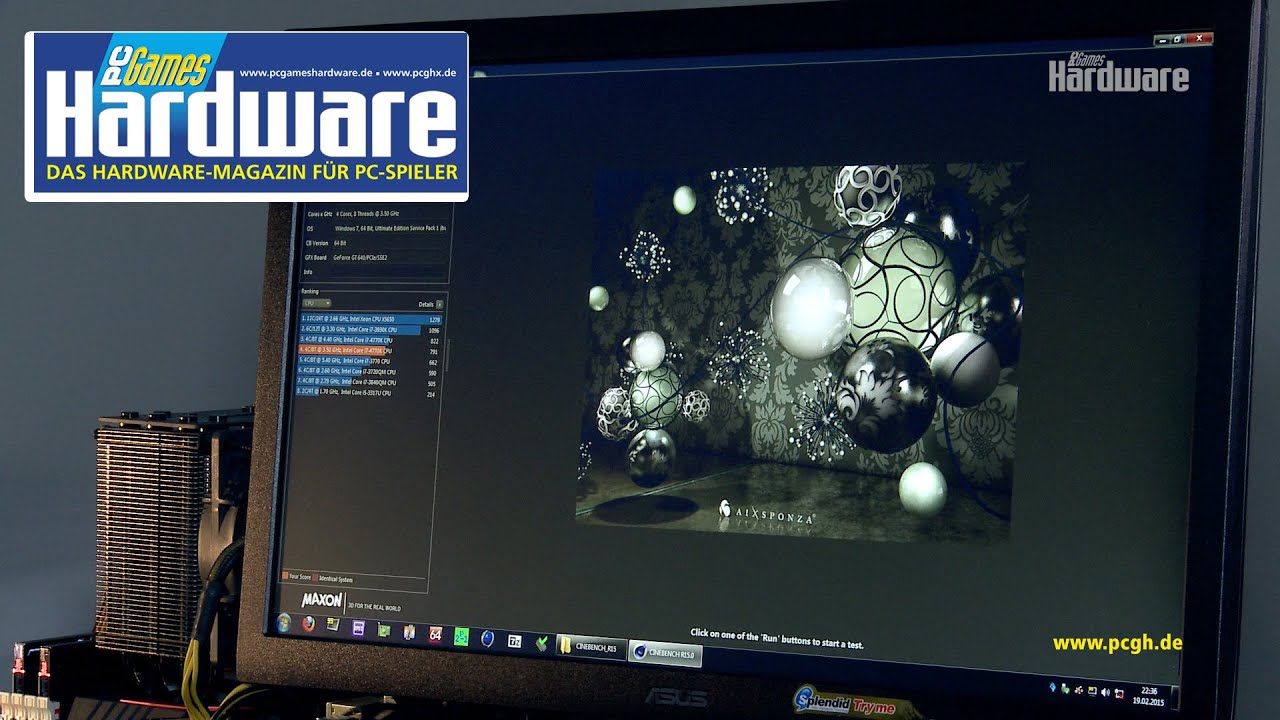Open the green circuit-board taskbar icon
This screenshot has width=1280, height=720.
[x=384, y=630]
